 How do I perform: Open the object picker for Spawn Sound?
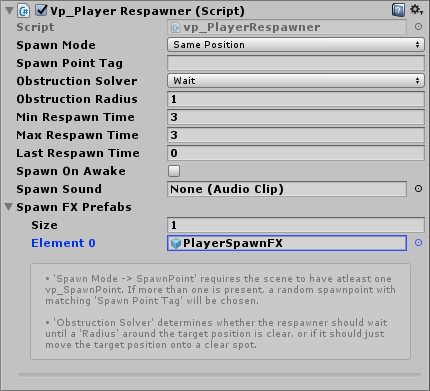coord(418,189)
